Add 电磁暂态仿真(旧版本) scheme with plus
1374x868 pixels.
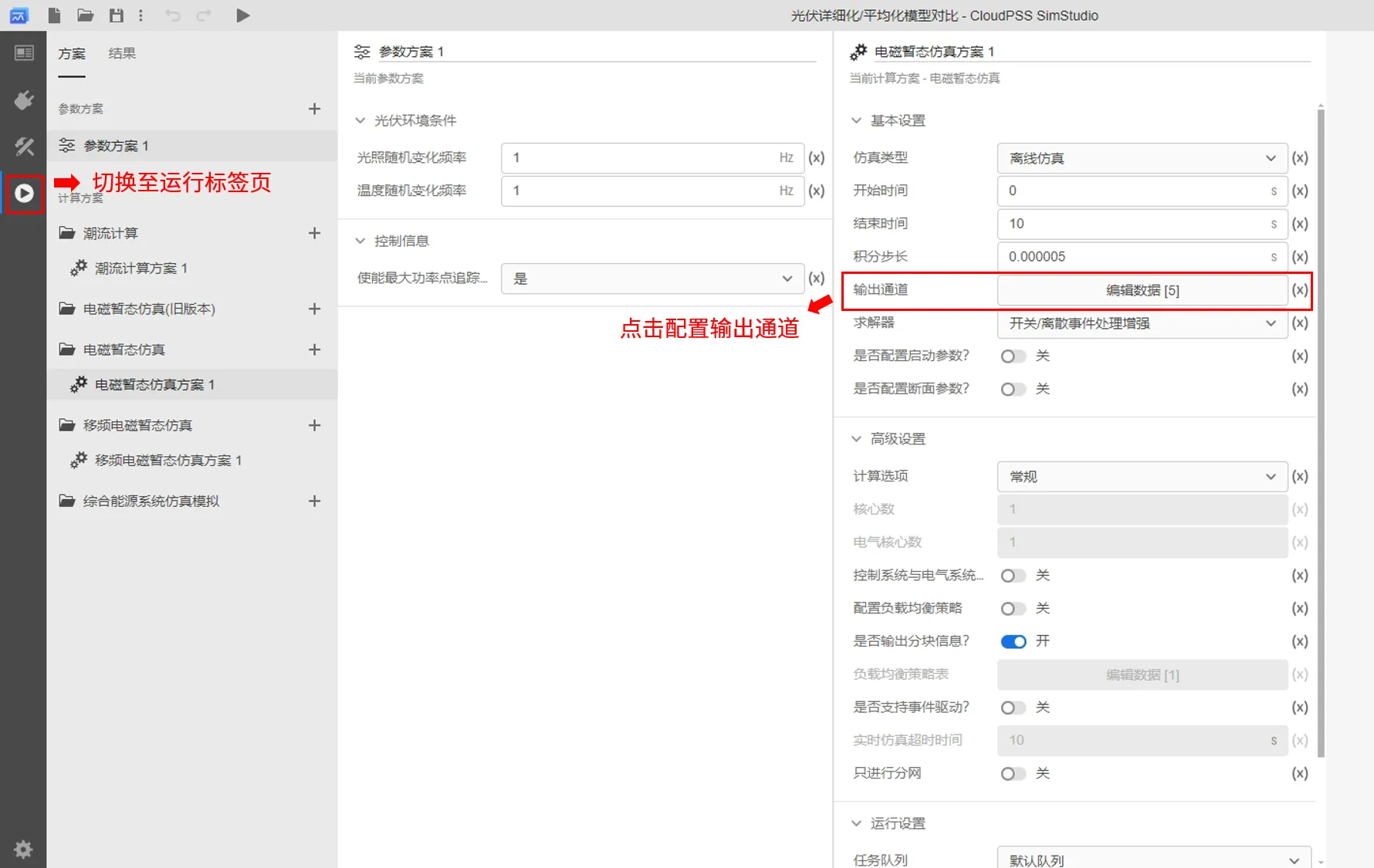coord(314,309)
